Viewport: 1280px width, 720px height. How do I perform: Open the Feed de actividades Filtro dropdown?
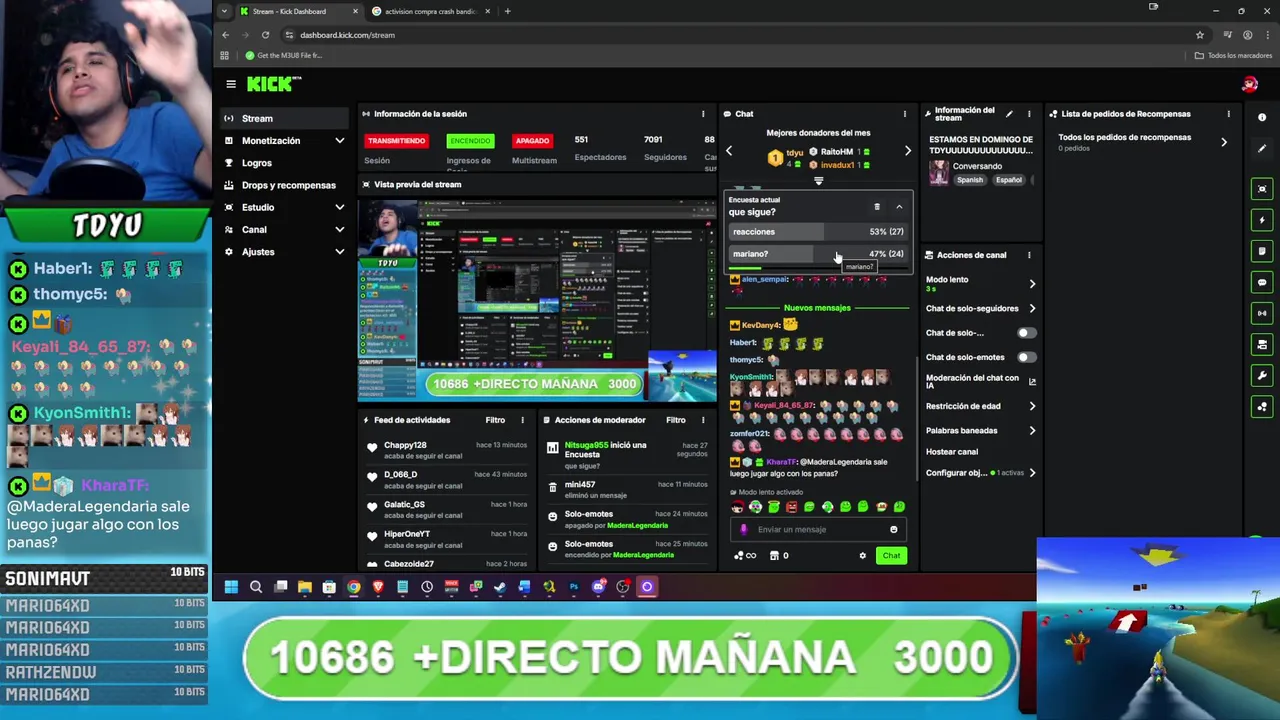coord(495,420)
